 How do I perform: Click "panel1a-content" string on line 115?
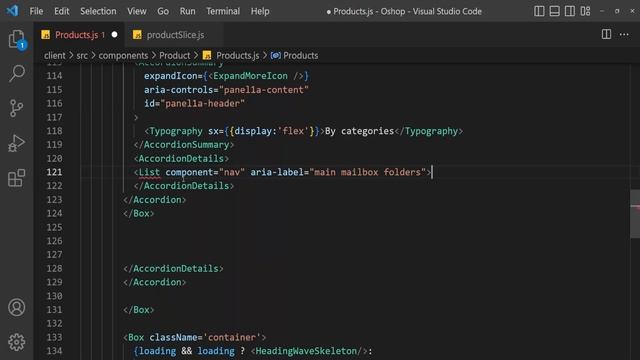coord(264,90)
